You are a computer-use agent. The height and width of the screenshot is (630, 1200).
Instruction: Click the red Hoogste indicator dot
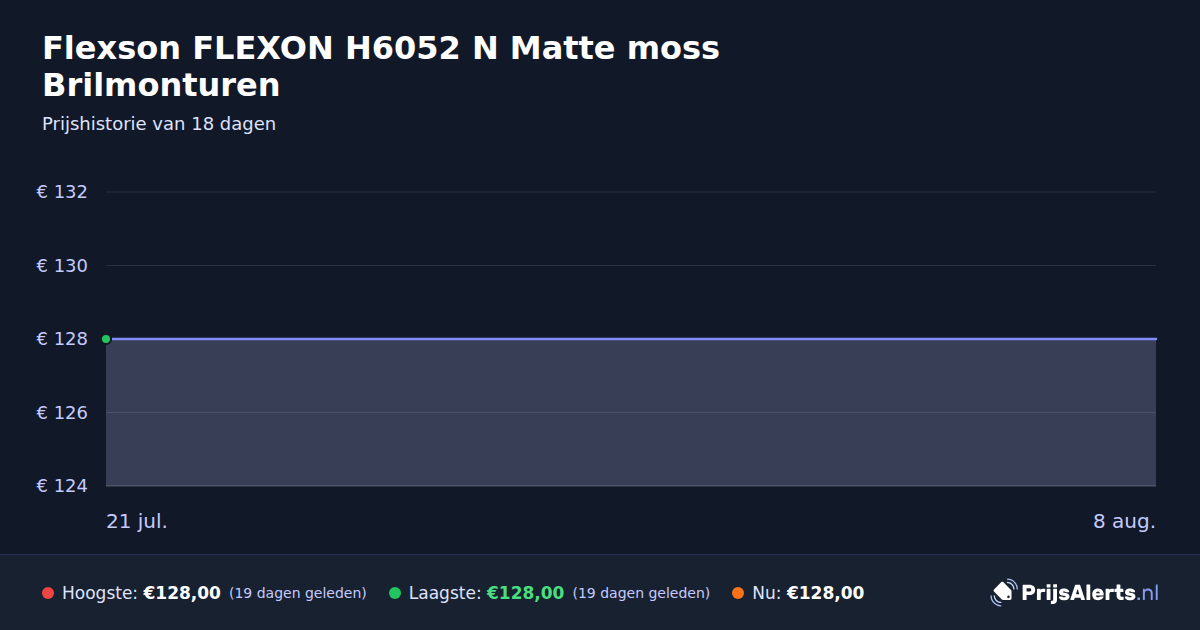[x=48, y=593]
